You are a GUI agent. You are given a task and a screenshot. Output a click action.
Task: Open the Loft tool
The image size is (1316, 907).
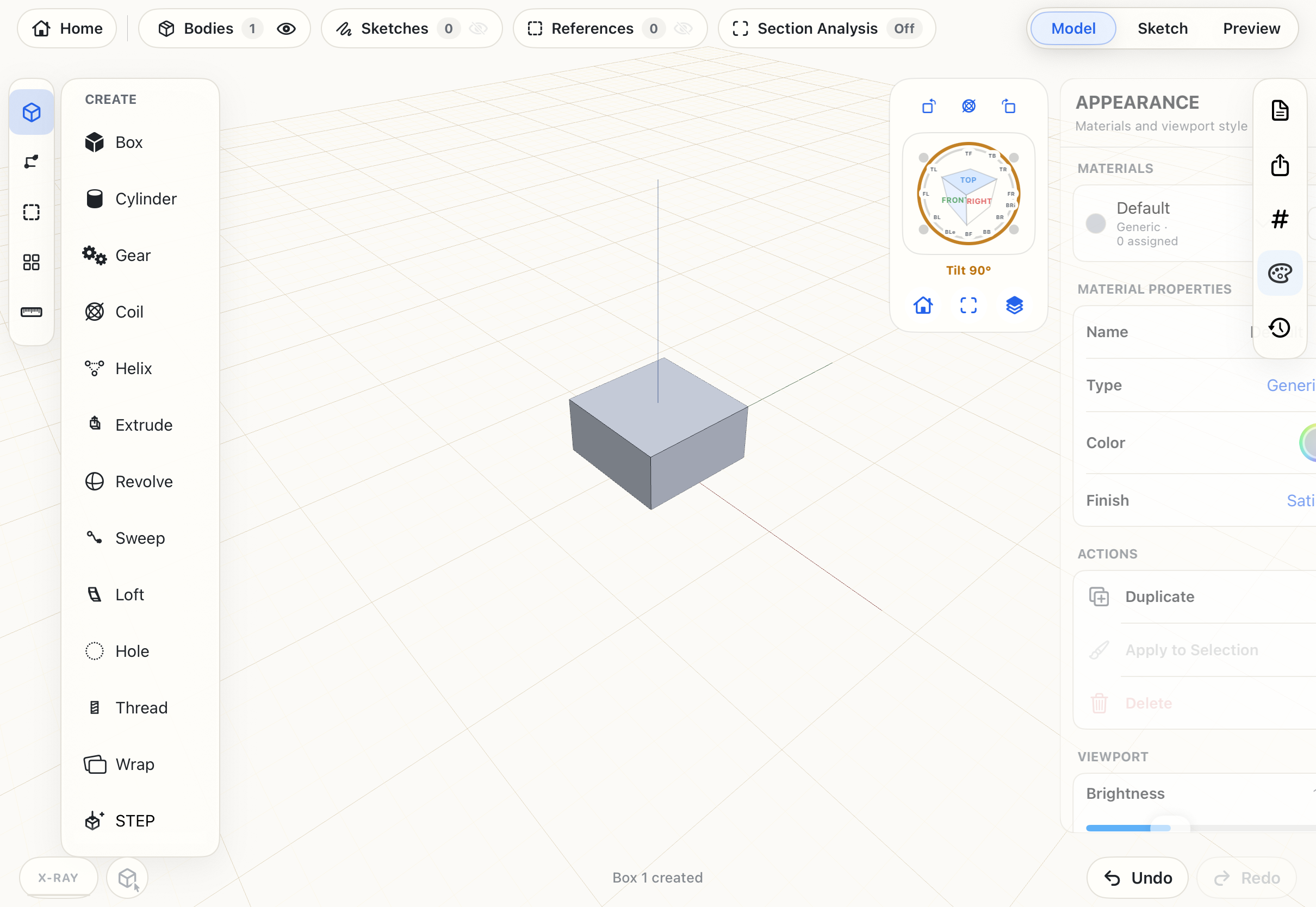point(140,594)
